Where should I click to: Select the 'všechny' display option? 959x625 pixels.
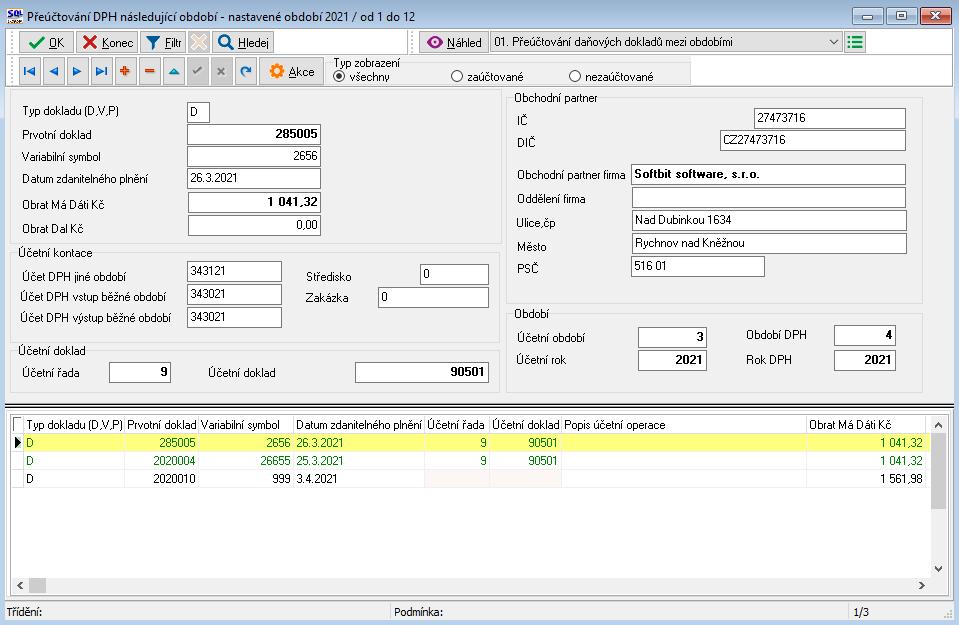(361, 77)
